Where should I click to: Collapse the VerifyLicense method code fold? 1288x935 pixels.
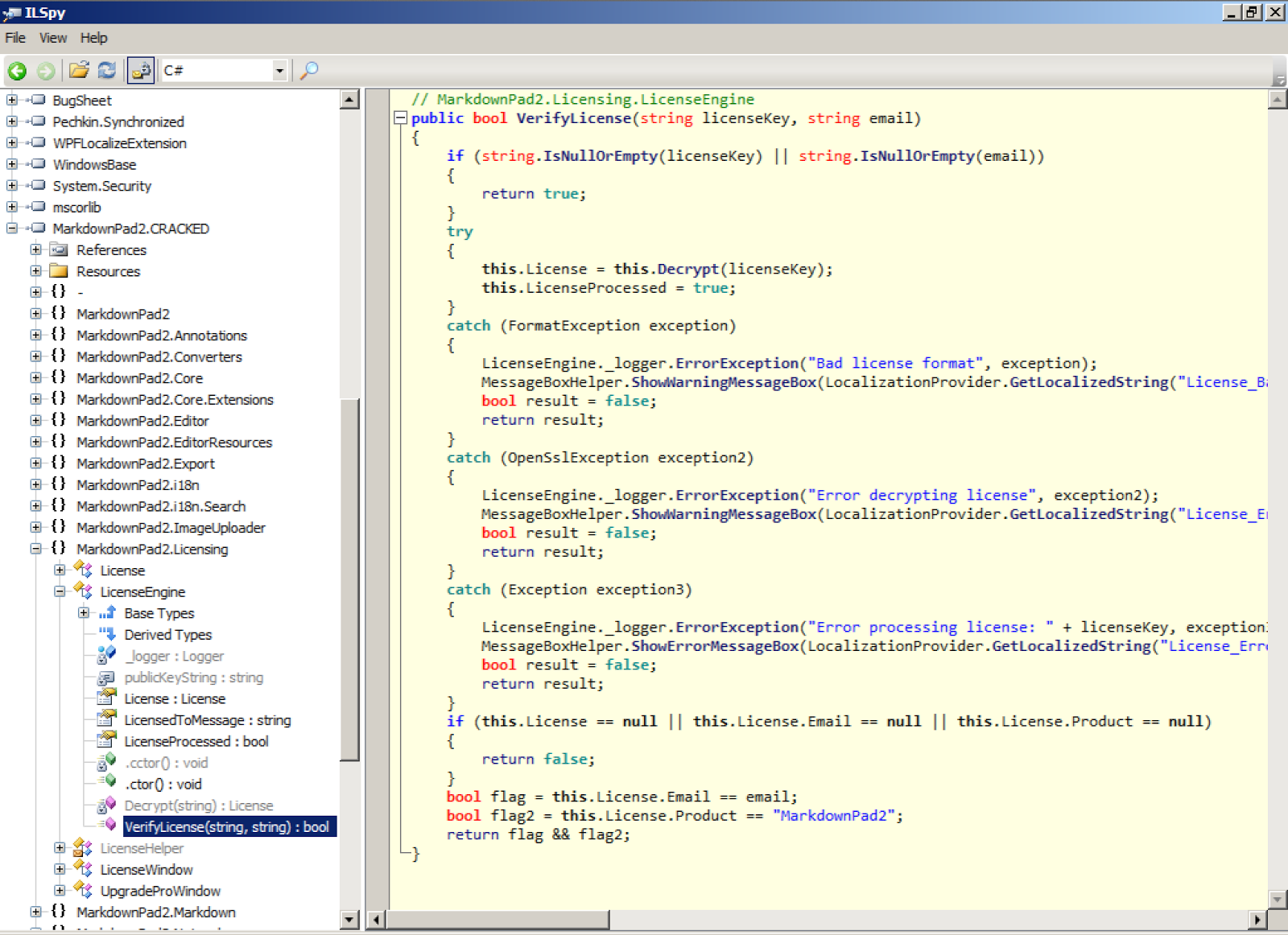(x=400, y=118)
